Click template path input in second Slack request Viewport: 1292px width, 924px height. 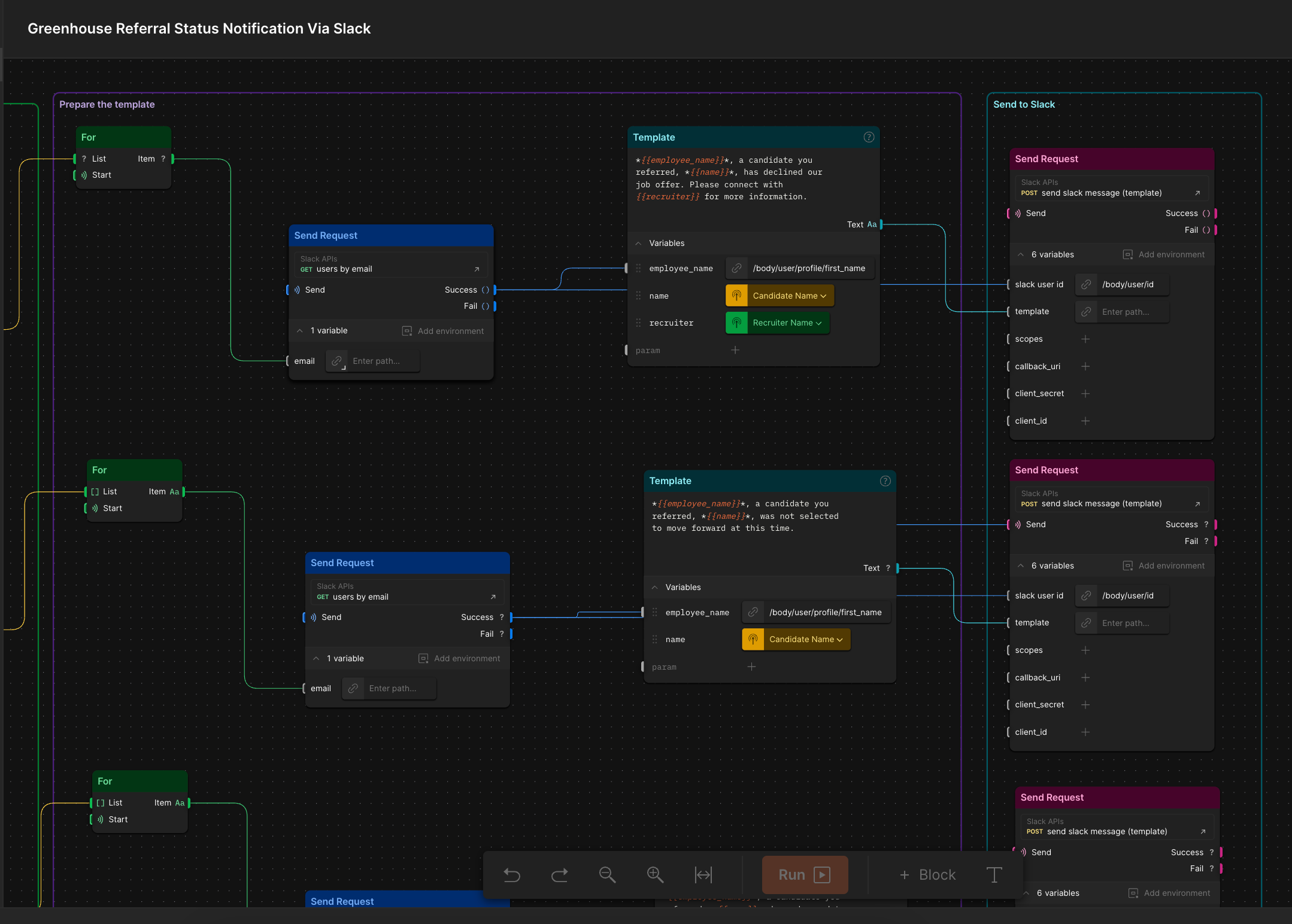[x=1133, y=623]
